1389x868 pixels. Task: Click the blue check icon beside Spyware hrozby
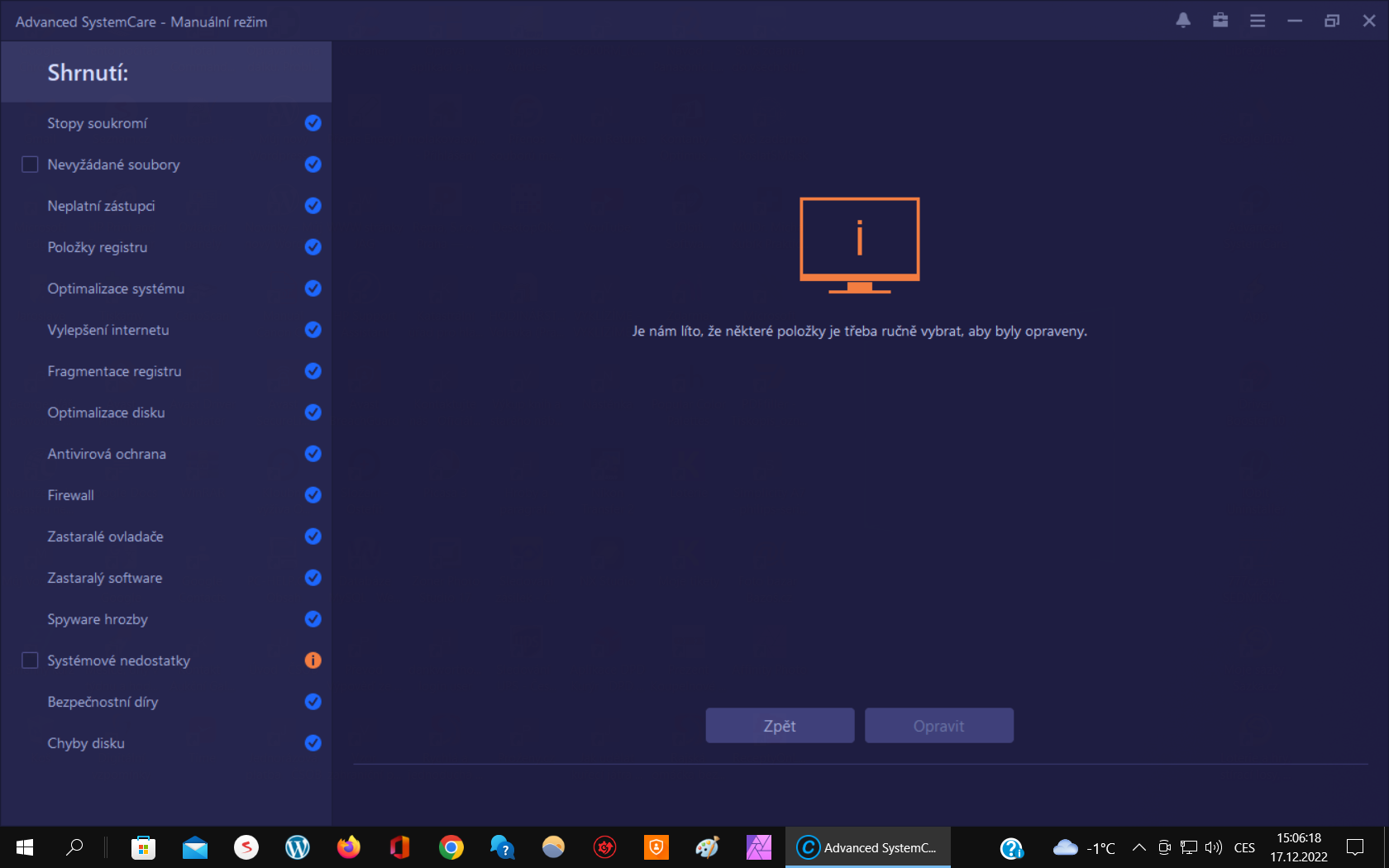pyautogui.click(x=313, y=619)
